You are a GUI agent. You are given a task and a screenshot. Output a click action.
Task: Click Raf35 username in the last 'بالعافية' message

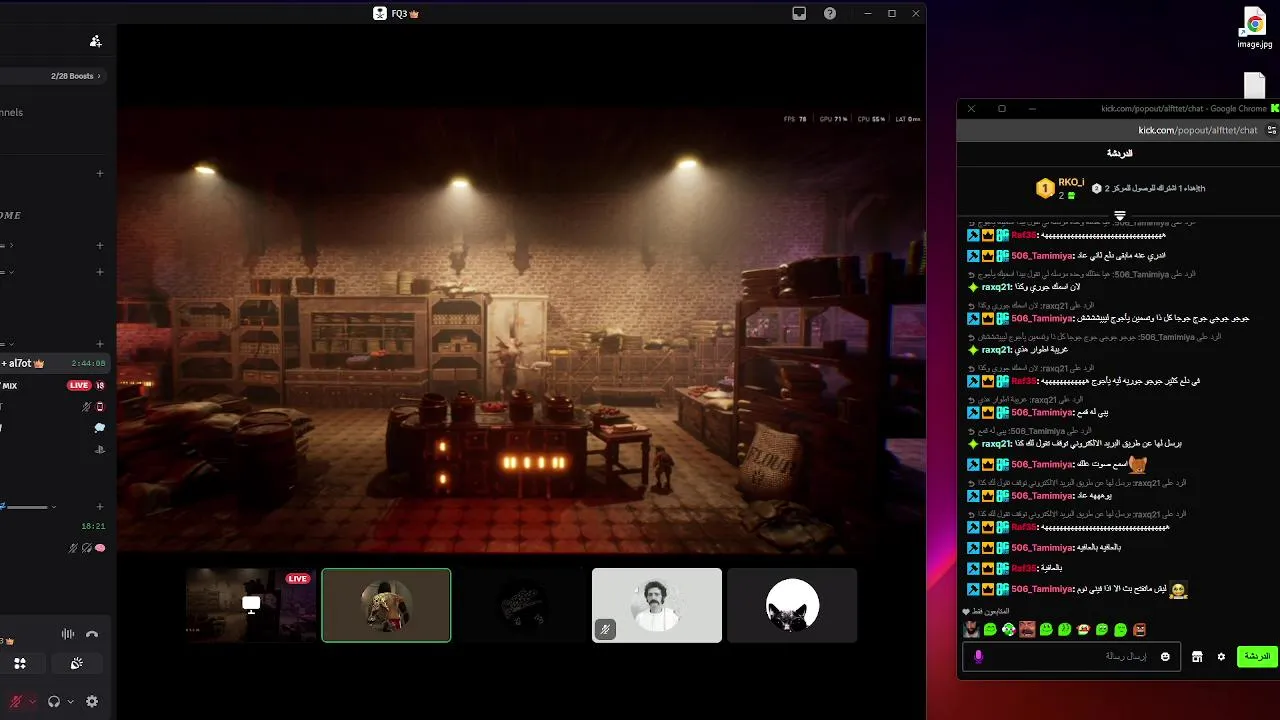1024,568
